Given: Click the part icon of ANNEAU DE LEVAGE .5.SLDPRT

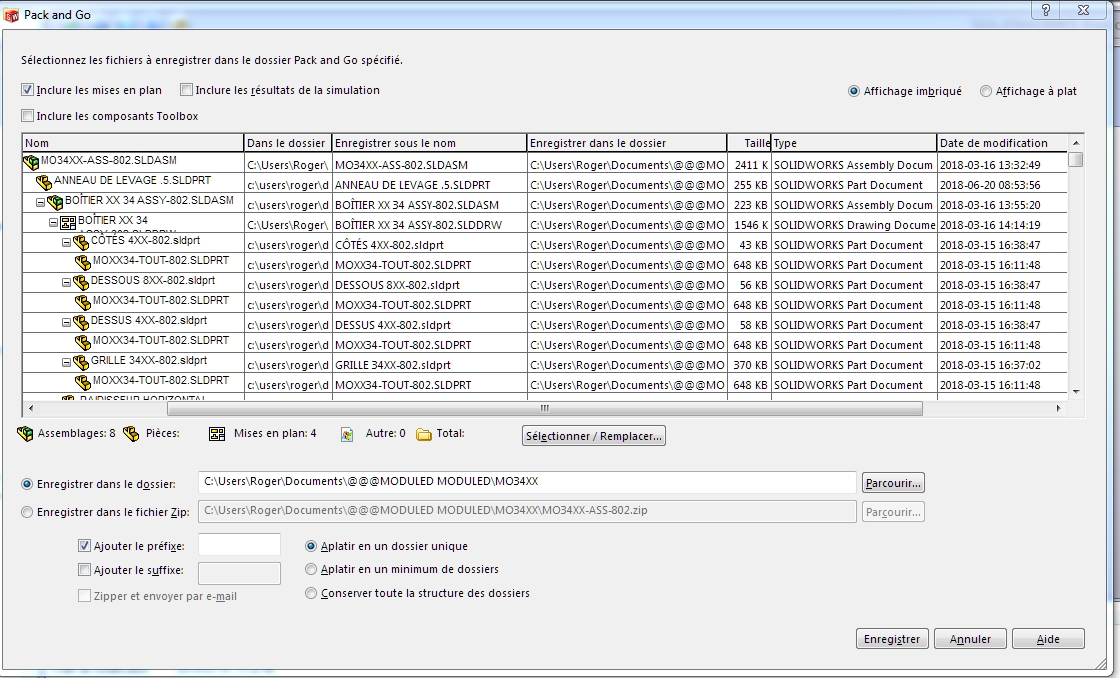Looking at the screenshot, I should (x=44, y=183).
